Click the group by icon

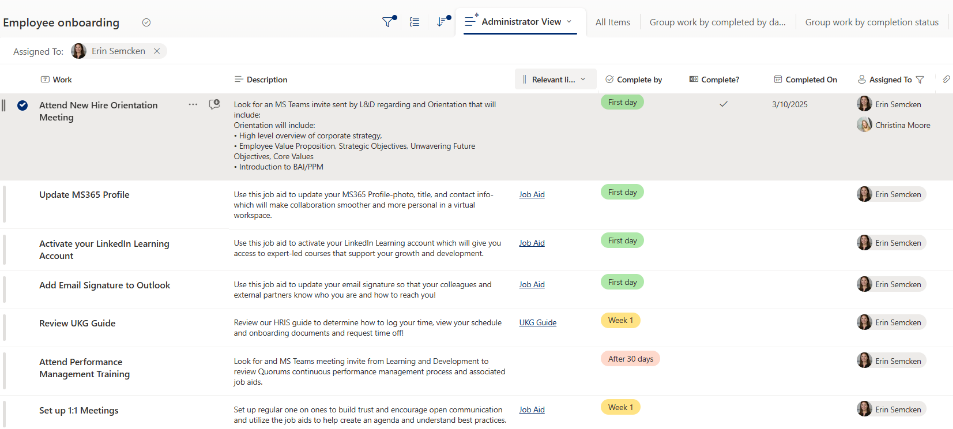[415, 22]
